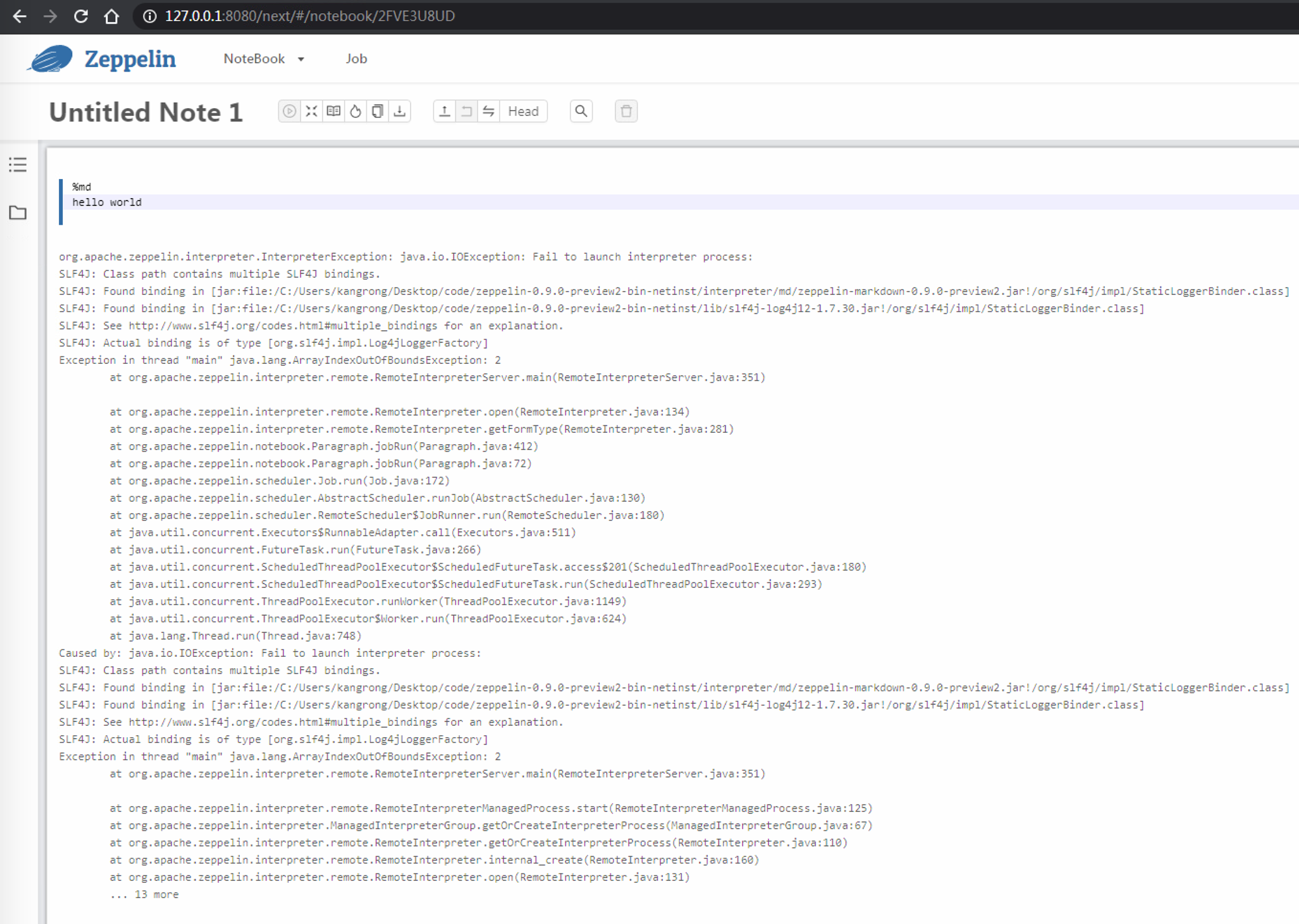
Task: Click the hello world editor line
Action: pos(107,202)
